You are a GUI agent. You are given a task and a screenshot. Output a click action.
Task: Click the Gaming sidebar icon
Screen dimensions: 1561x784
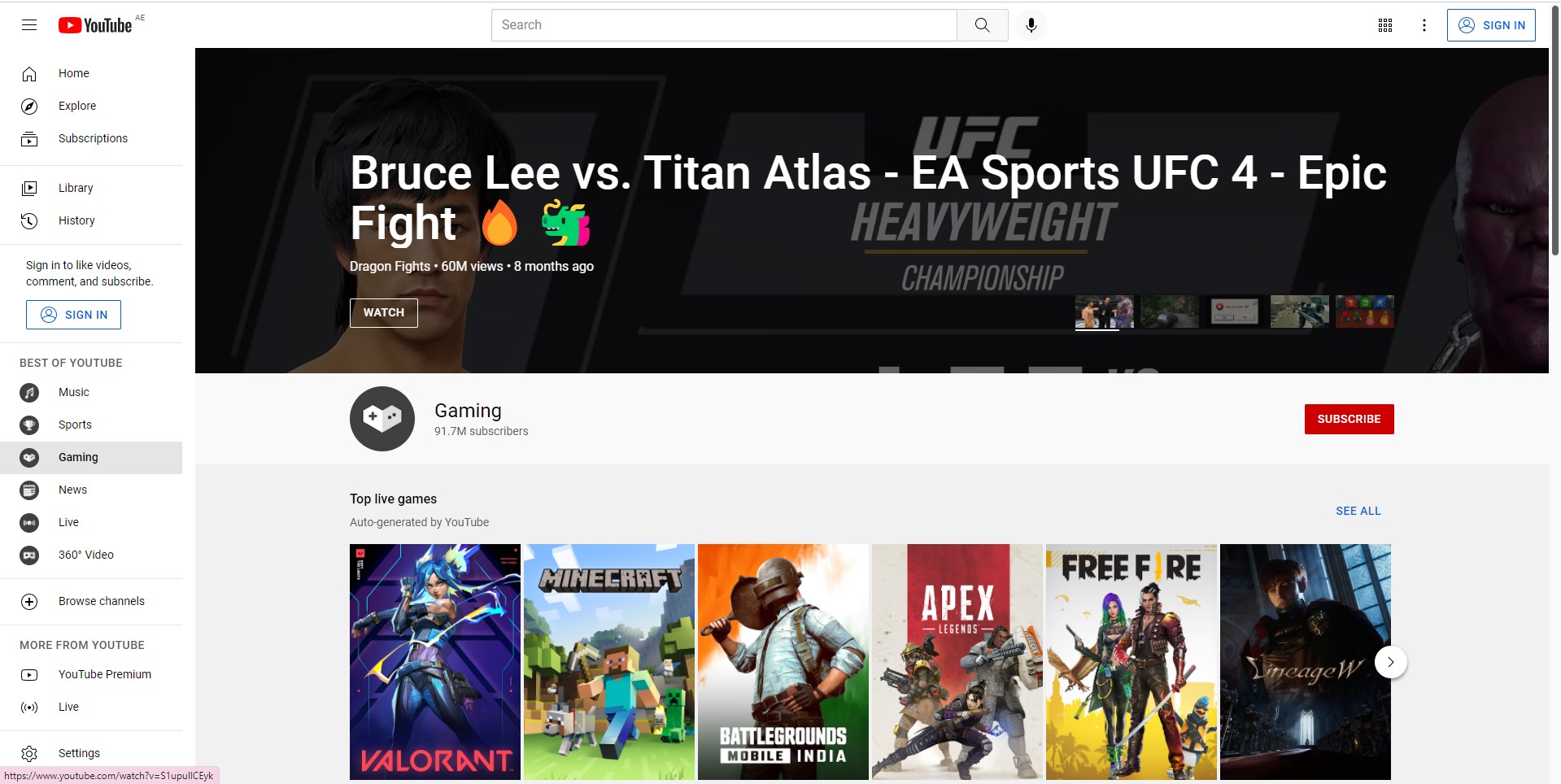[x=29, y=458]
